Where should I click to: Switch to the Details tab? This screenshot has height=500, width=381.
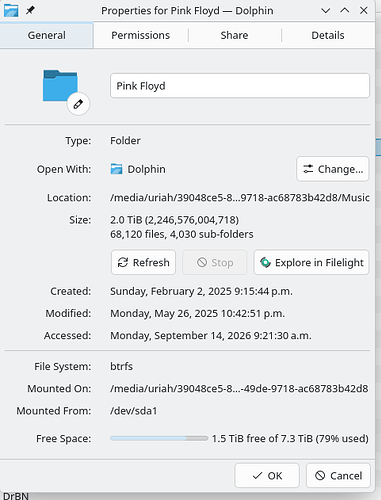(328, 35)
